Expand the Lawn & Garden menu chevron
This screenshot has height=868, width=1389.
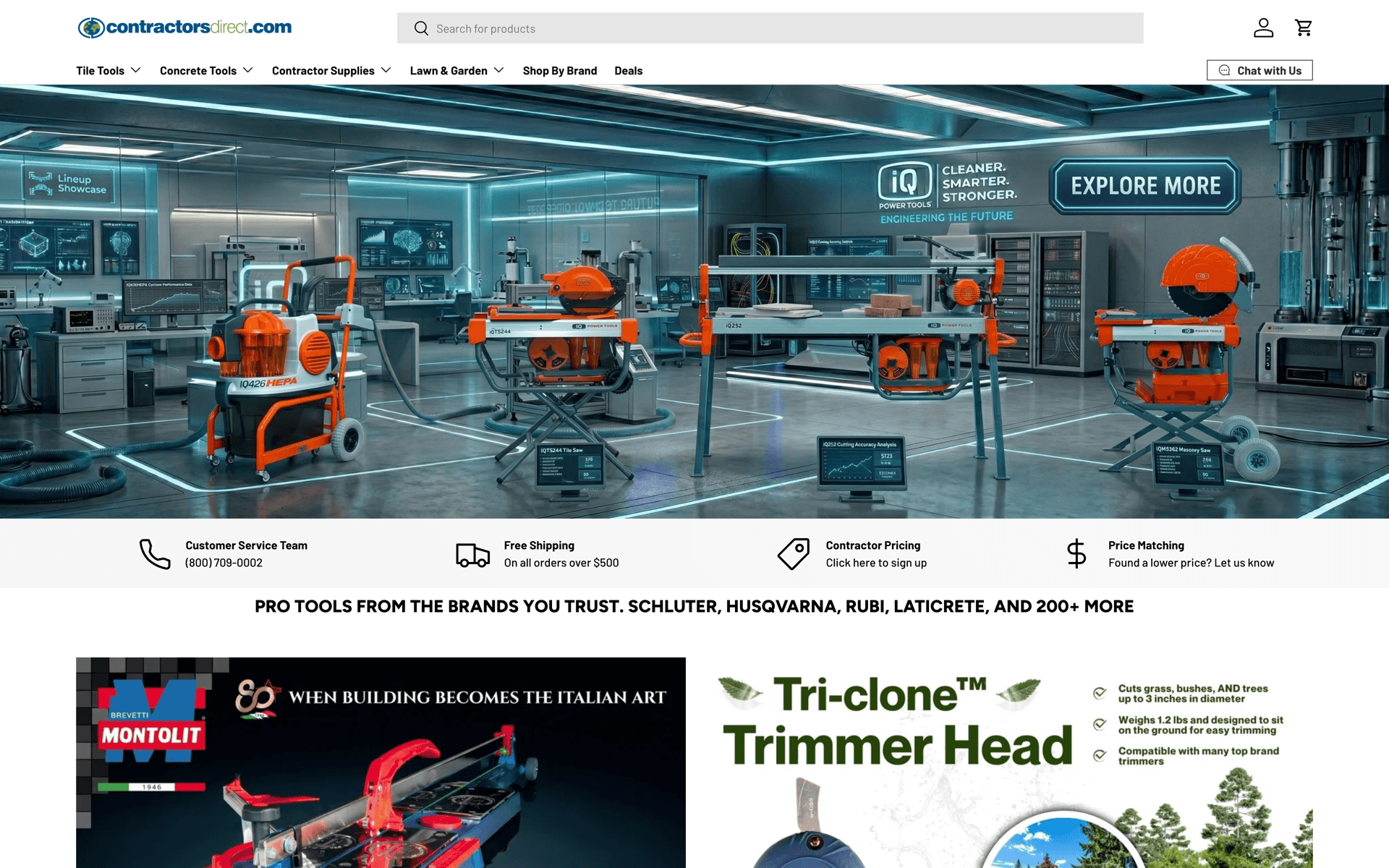(x=499, y=70)
